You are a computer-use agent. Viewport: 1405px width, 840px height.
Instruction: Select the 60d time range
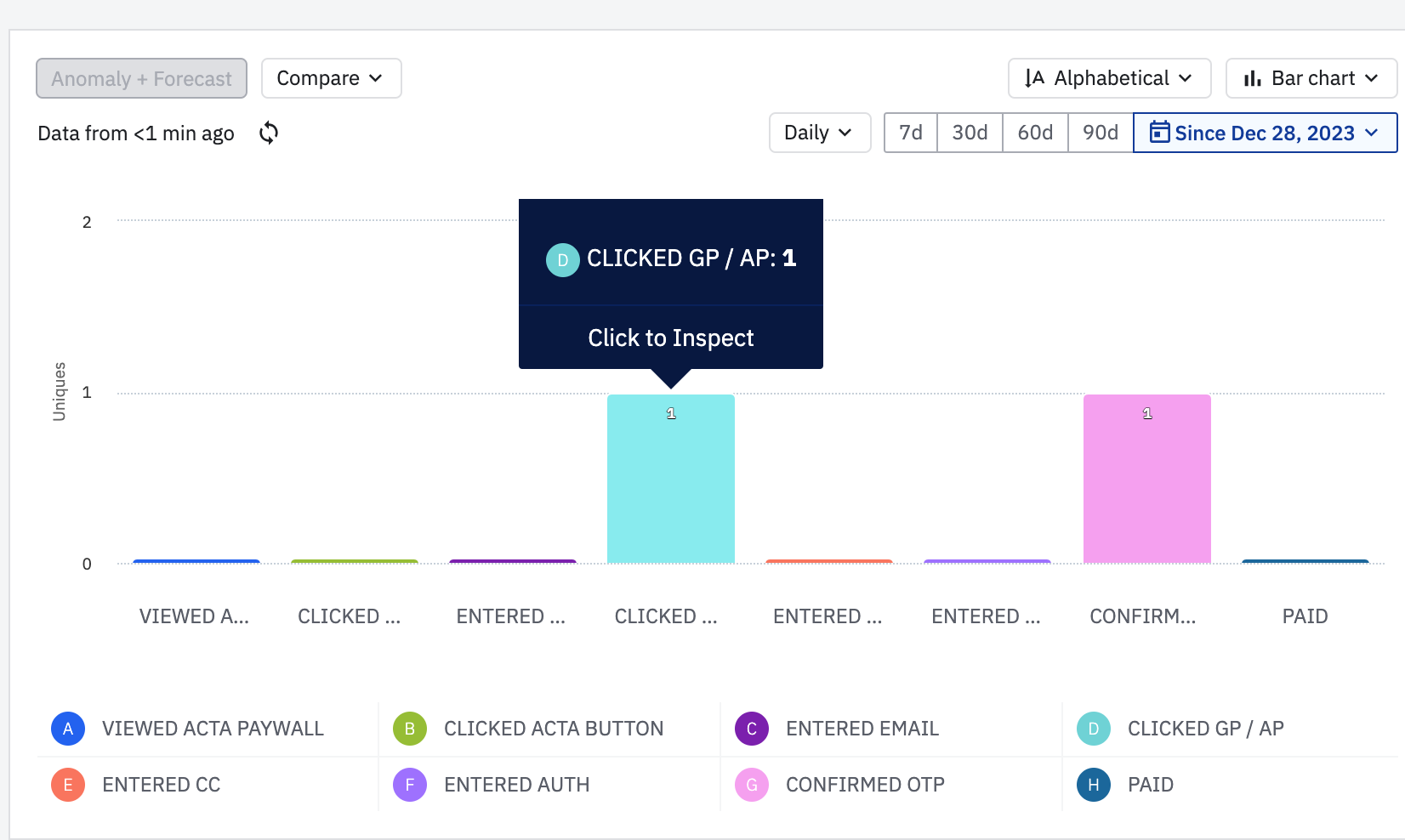pyautogui.click(x=1035, y=133)
